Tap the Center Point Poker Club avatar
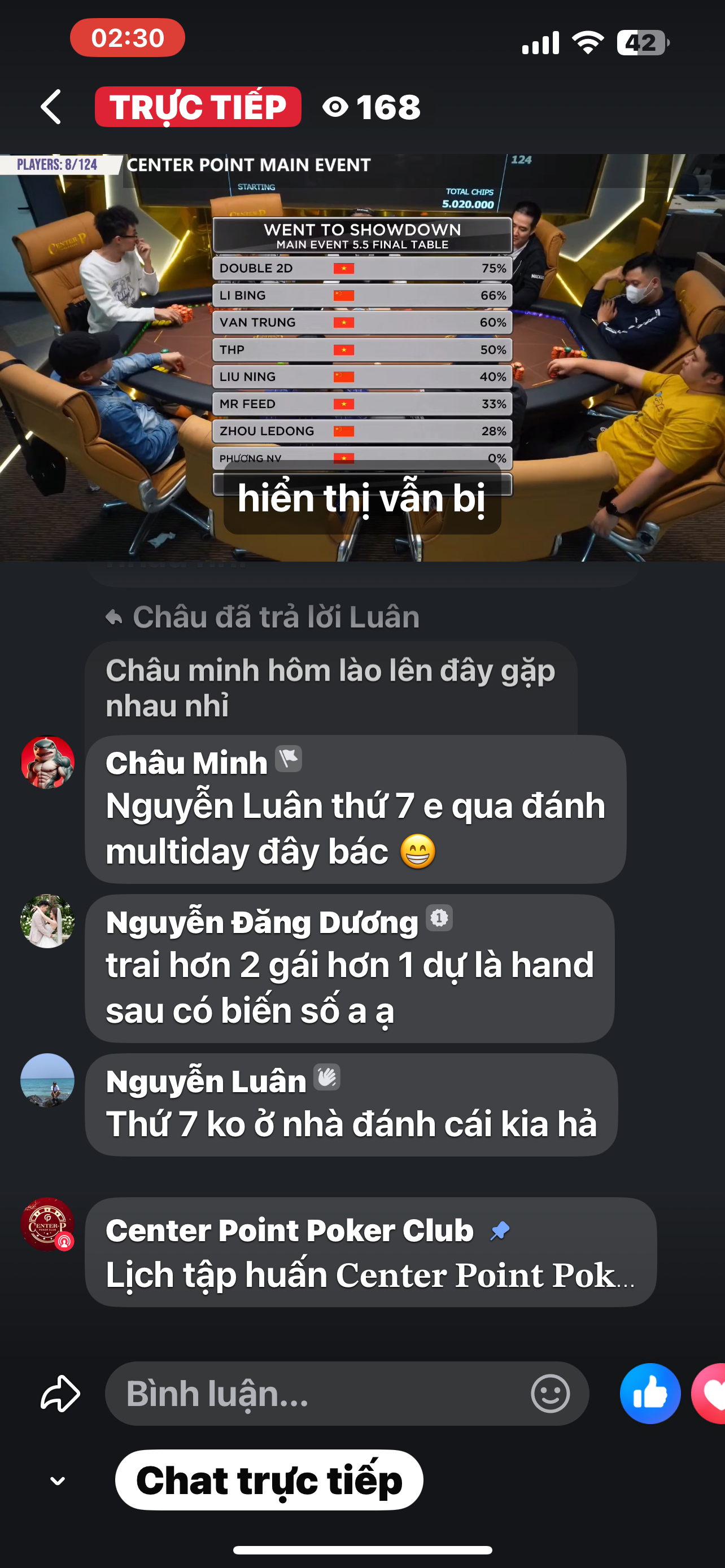725x1568 pixels. coord(47,1224)
